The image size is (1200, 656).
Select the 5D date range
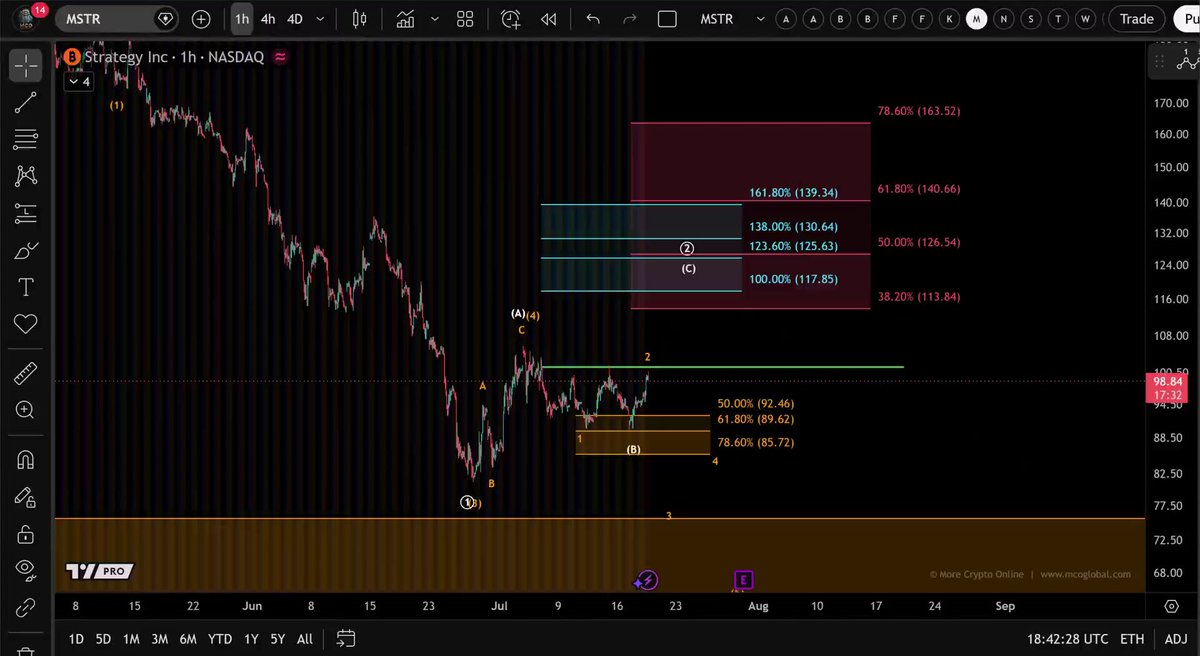coord(103,639)
